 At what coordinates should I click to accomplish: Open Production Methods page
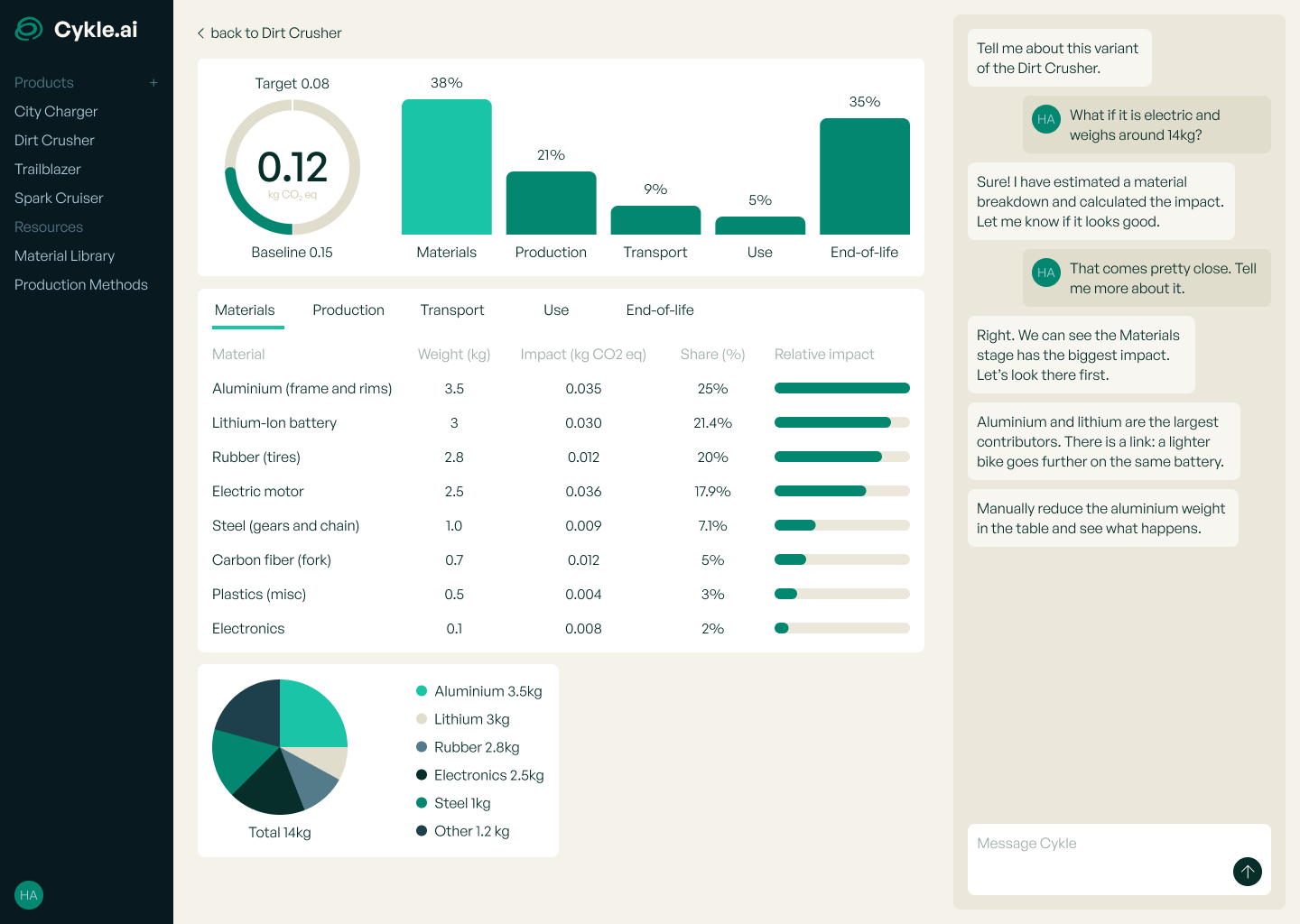click(x=81, y=285)
